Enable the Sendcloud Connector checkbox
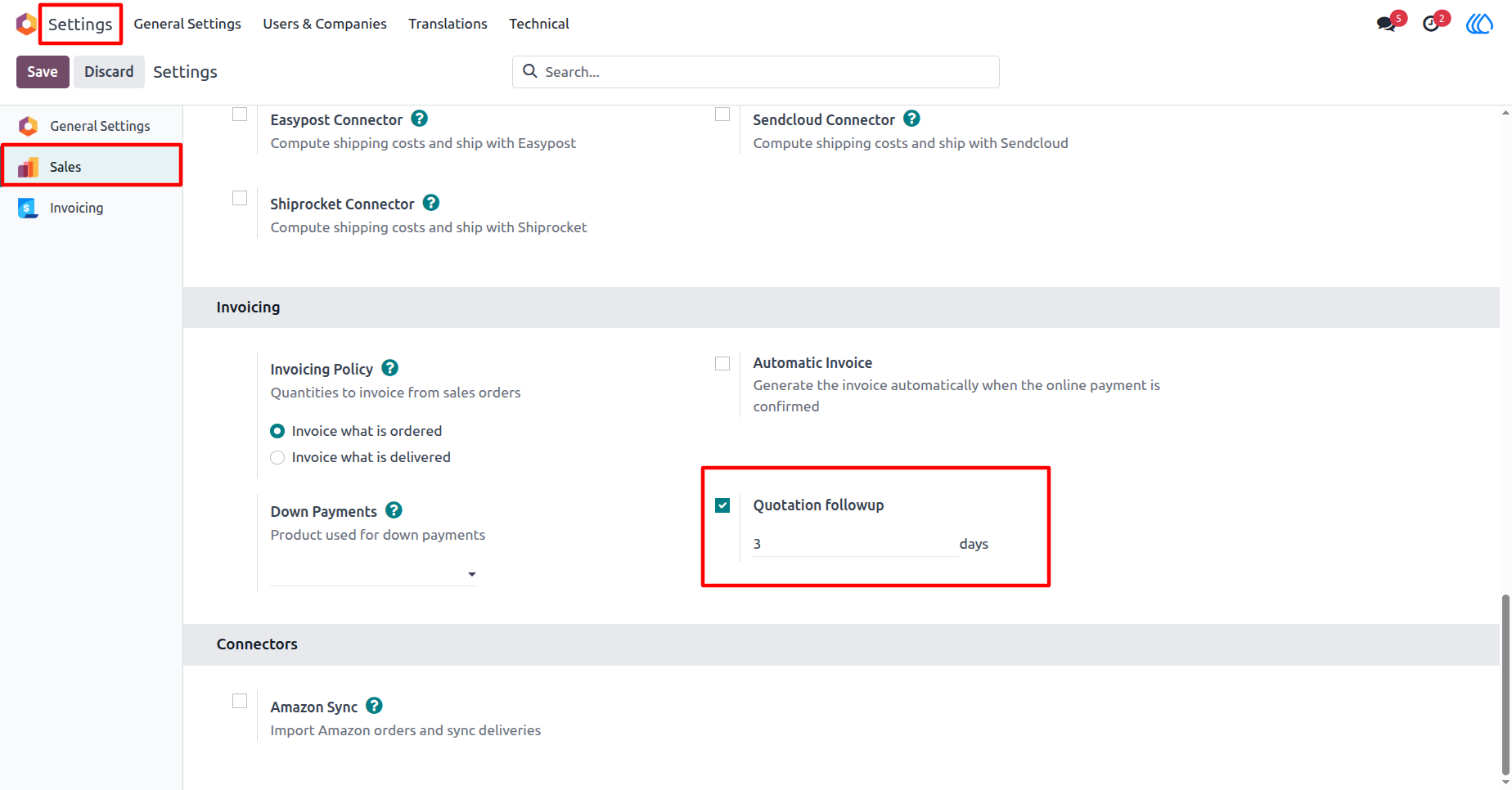 pos(722,114)
